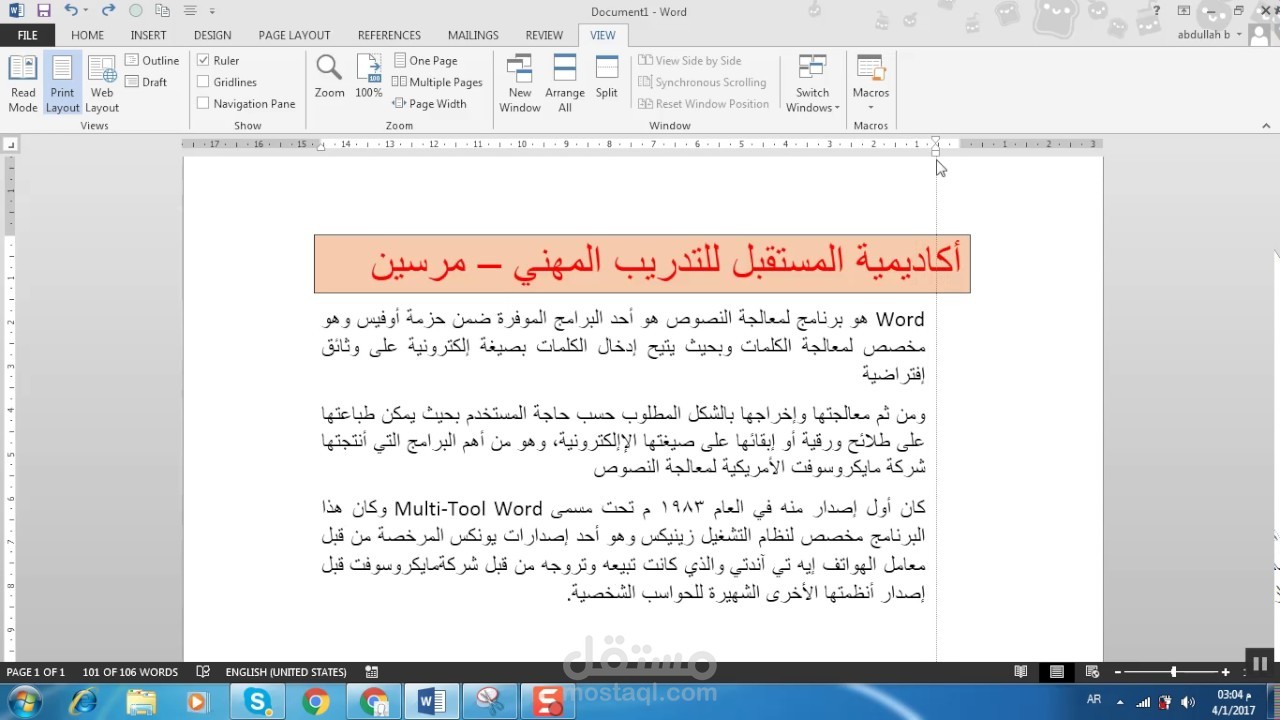Click ENGLISH (UNITED STATES) language indicator
The height and width of the screenshot is (720, 1280).
point(286,672)
